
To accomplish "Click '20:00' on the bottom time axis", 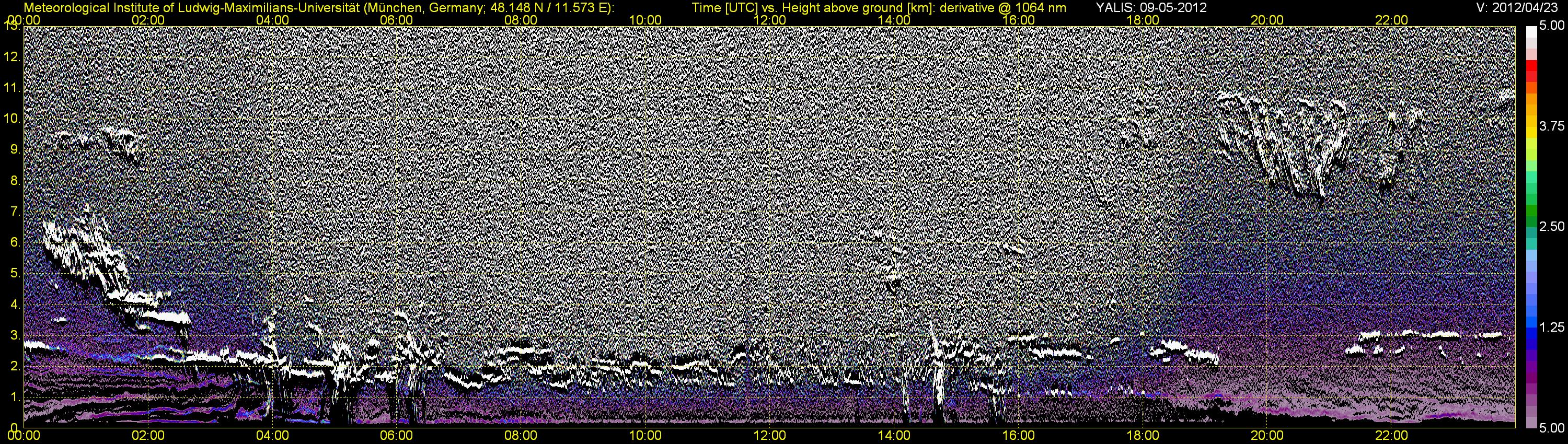I will [1267, 436].
